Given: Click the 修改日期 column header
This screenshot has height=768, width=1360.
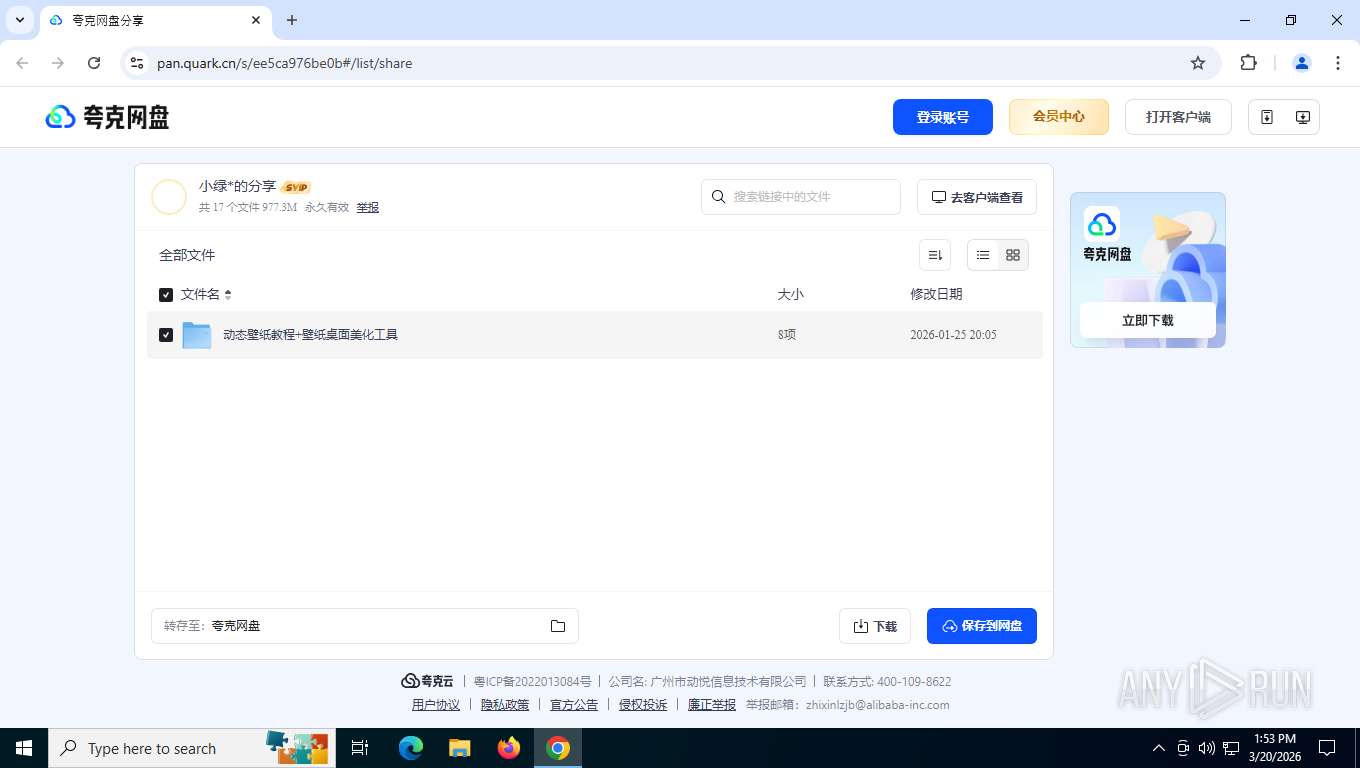Looking at the screenshot, I should pos(936,294).
